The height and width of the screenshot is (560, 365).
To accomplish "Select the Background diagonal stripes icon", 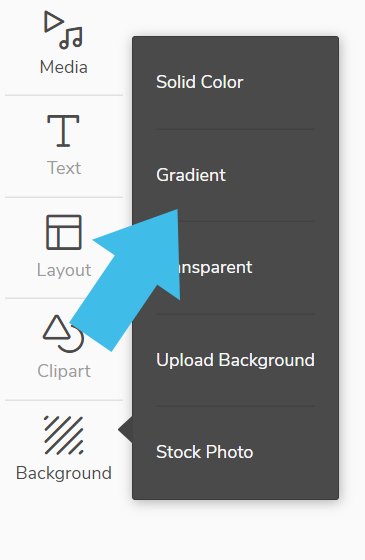I will pyautogui.click(x=64, y=435).
